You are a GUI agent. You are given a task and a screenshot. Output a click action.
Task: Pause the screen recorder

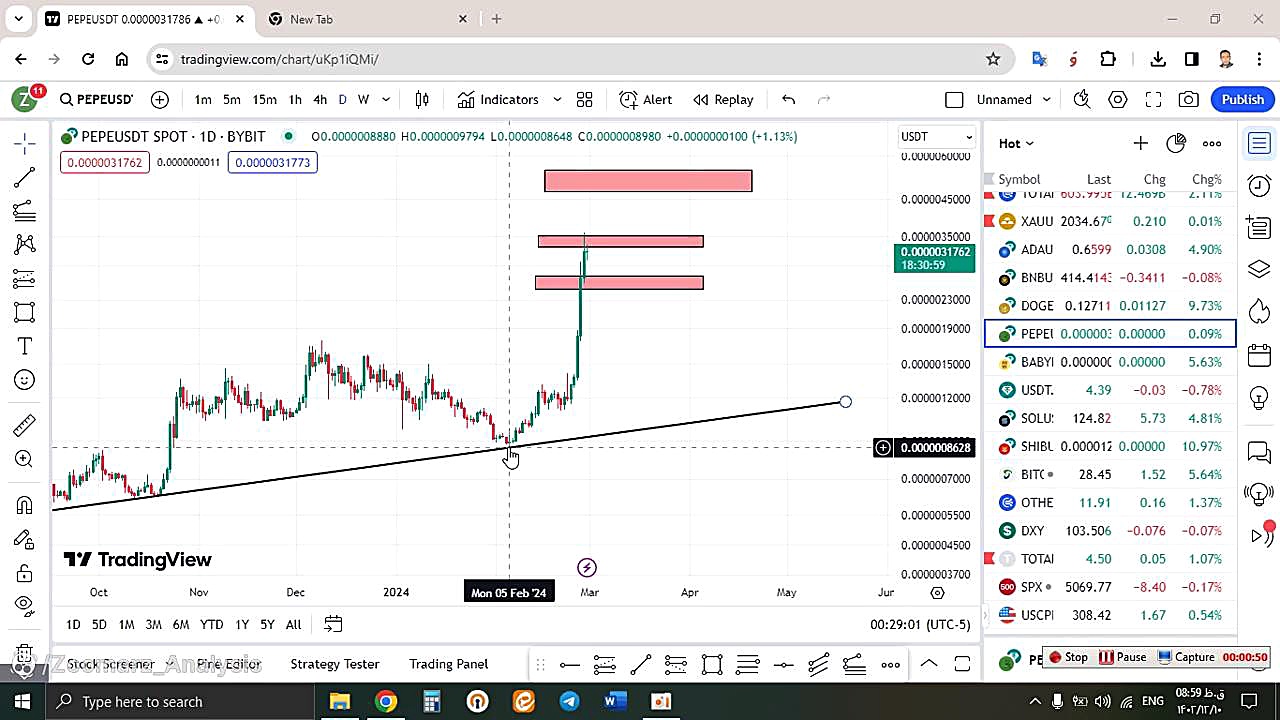pyautogui.click(x=1122, y=657)
